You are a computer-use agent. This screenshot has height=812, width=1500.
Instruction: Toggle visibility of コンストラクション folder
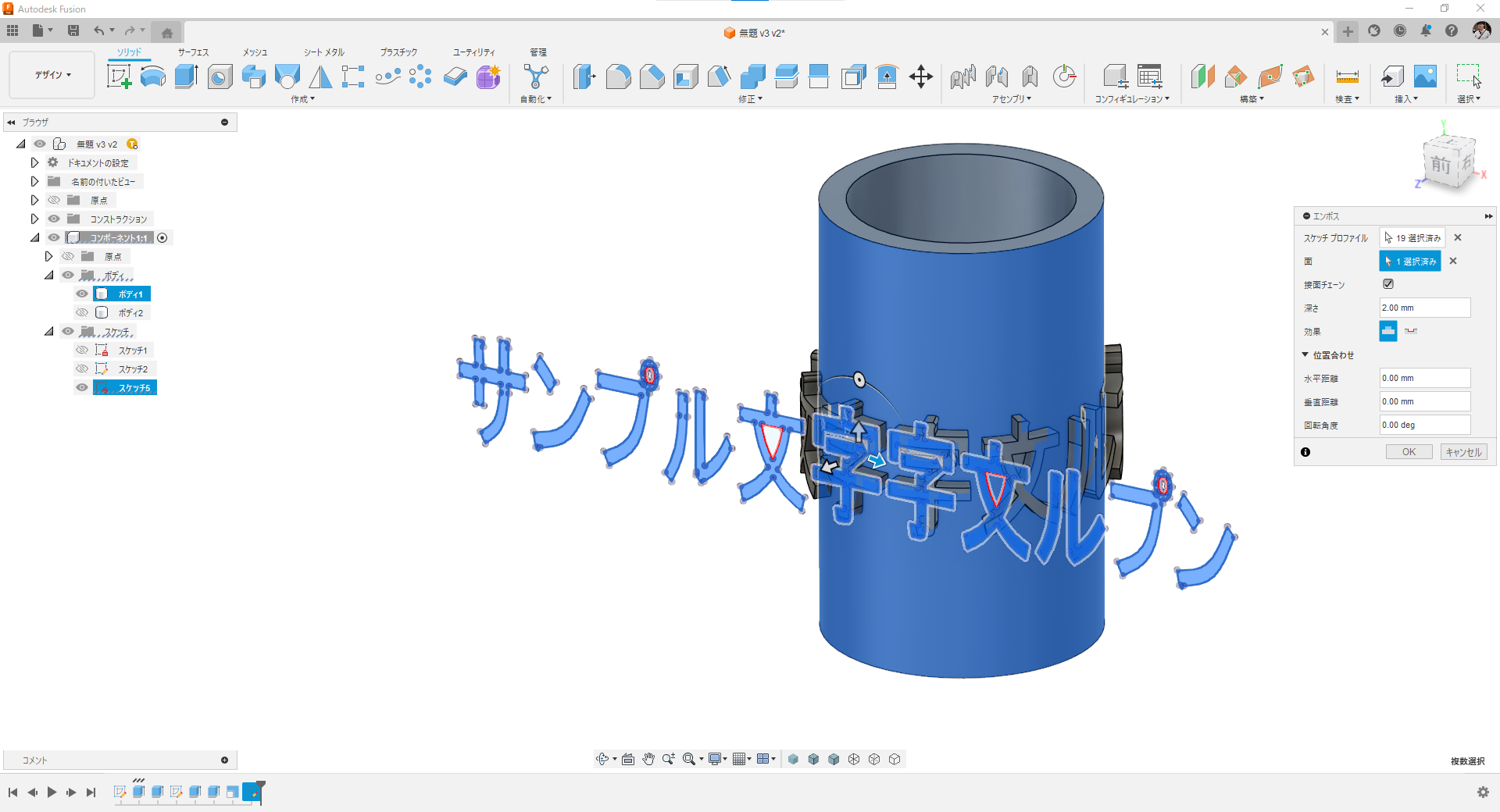point(54,219)
